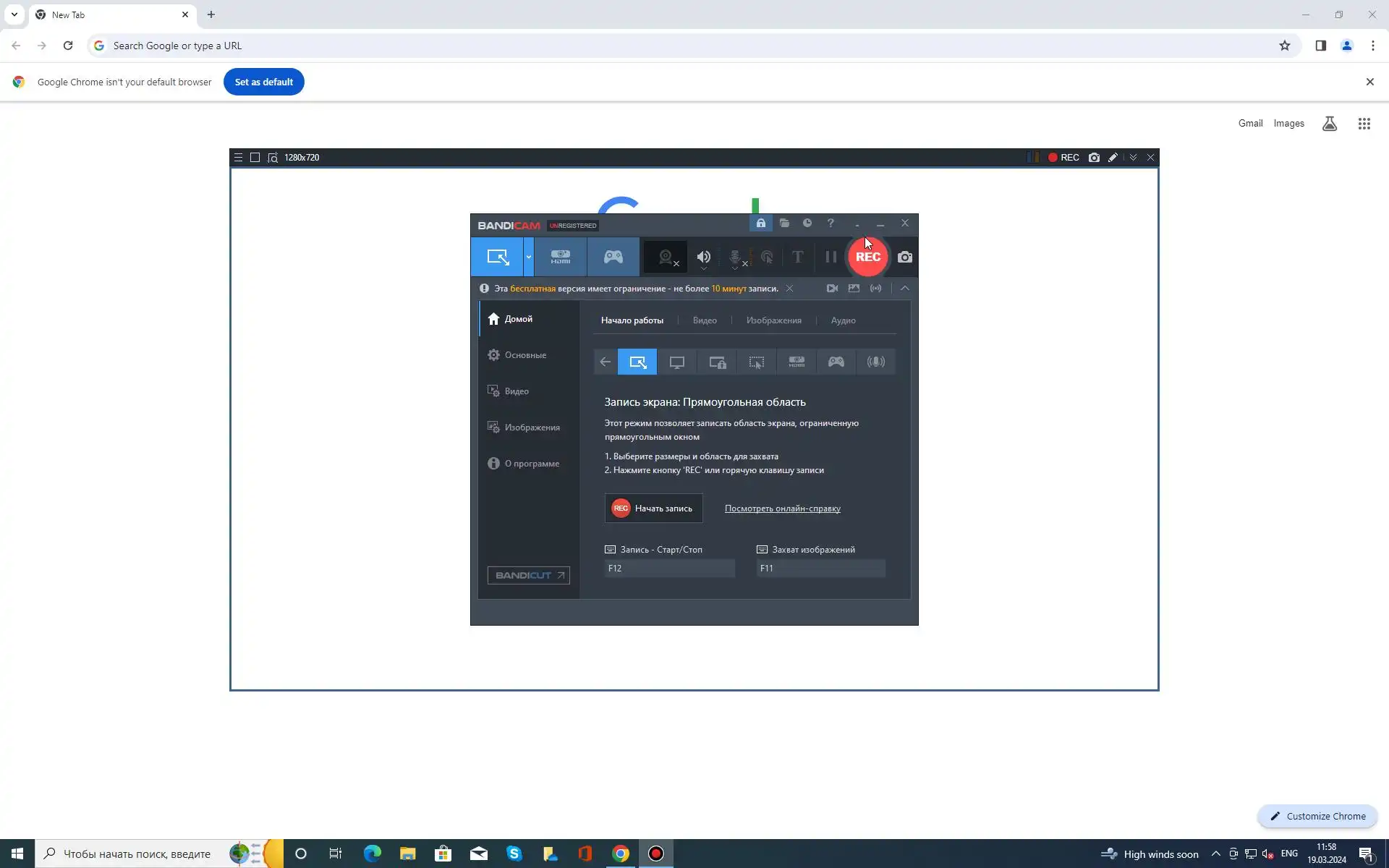1389x868 pixels.
Task: Select around-mouse recording mode icon
Action: pyautogui.click(x=756, y=362)
